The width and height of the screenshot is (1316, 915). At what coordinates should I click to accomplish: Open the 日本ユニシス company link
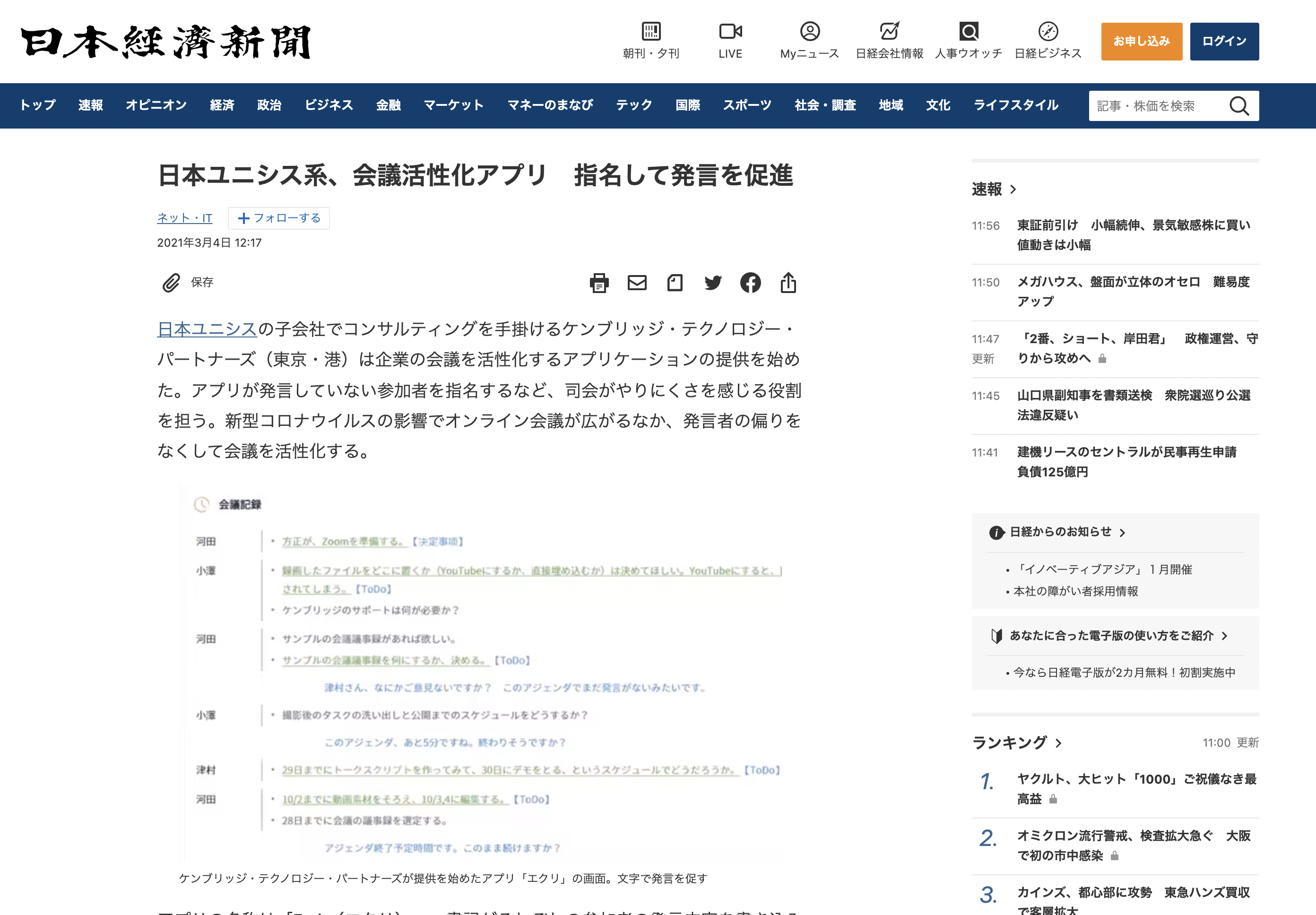207,329
